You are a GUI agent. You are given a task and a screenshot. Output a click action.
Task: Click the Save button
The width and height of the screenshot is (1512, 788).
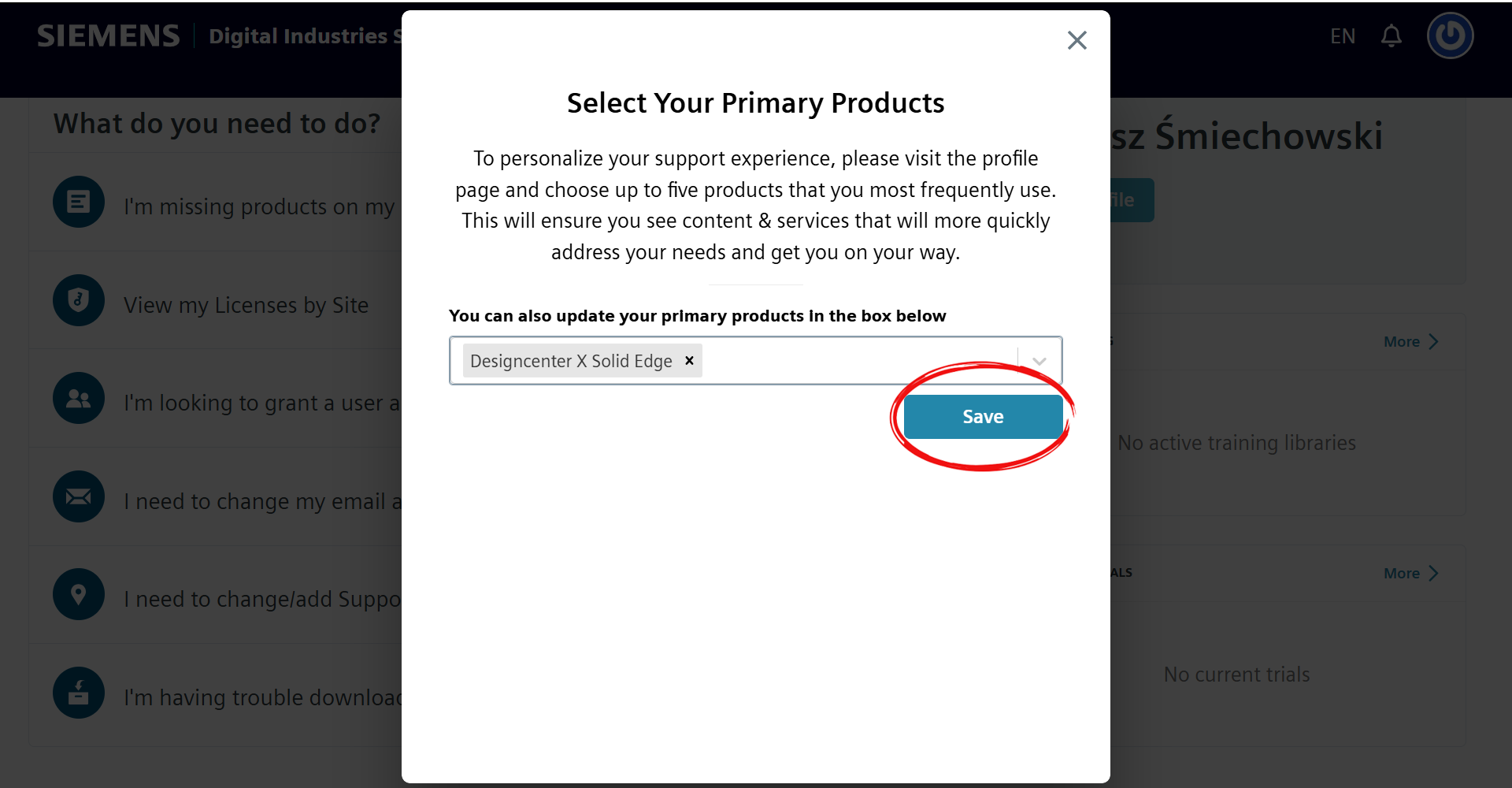pos(983,416)
